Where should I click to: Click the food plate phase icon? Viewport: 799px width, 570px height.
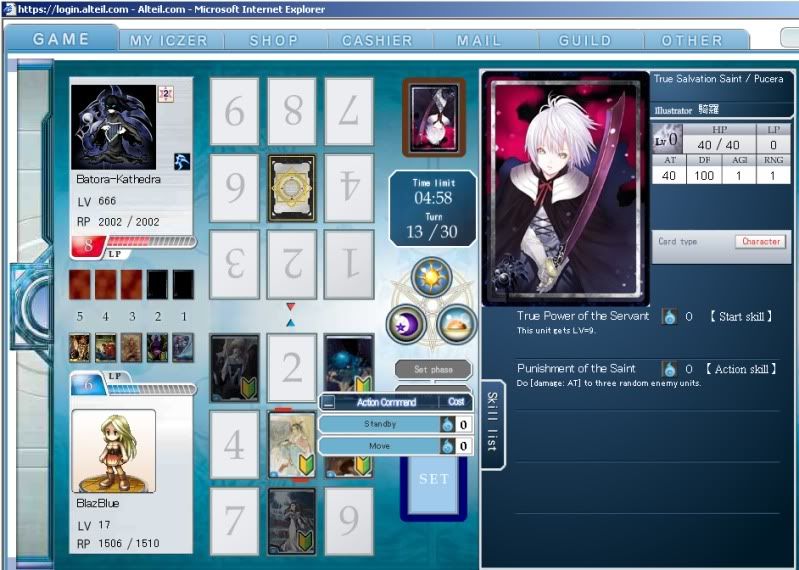[457, 324]
